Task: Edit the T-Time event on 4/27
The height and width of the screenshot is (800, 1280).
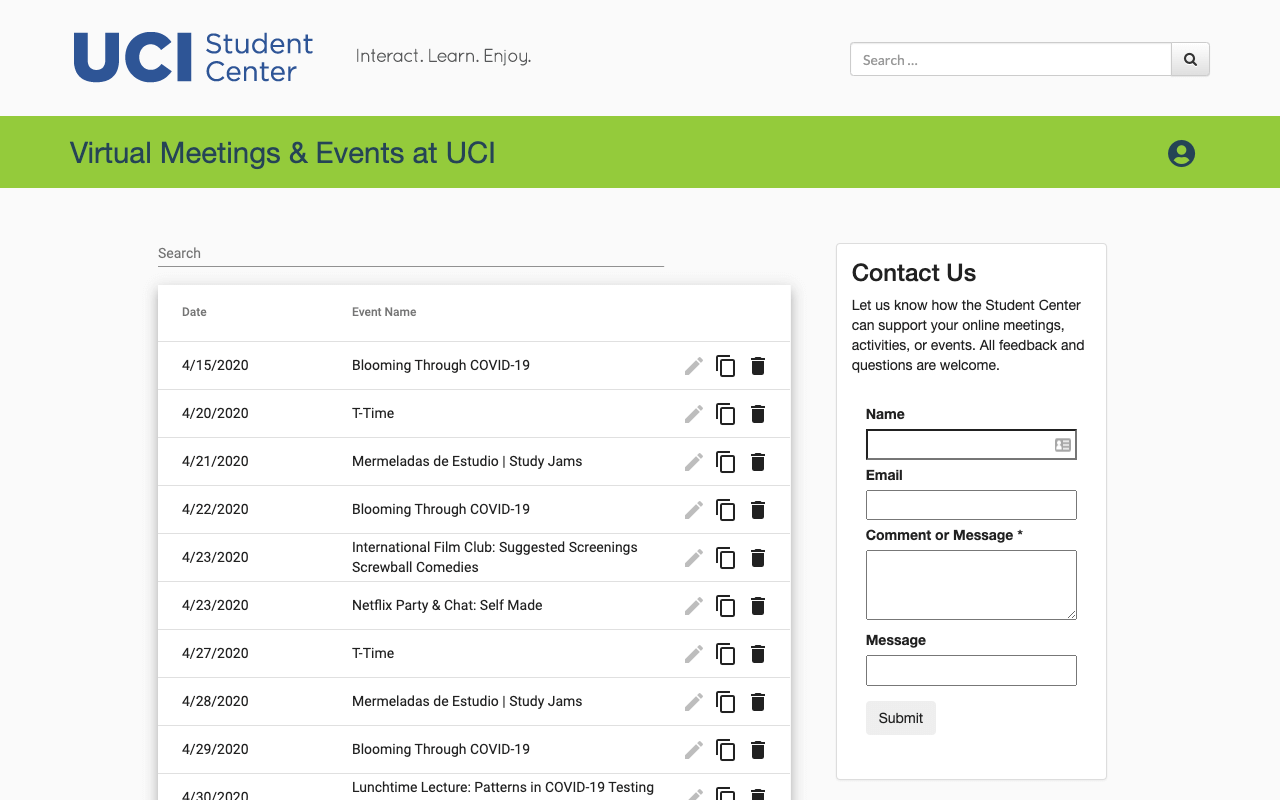Action: (694, 653)
